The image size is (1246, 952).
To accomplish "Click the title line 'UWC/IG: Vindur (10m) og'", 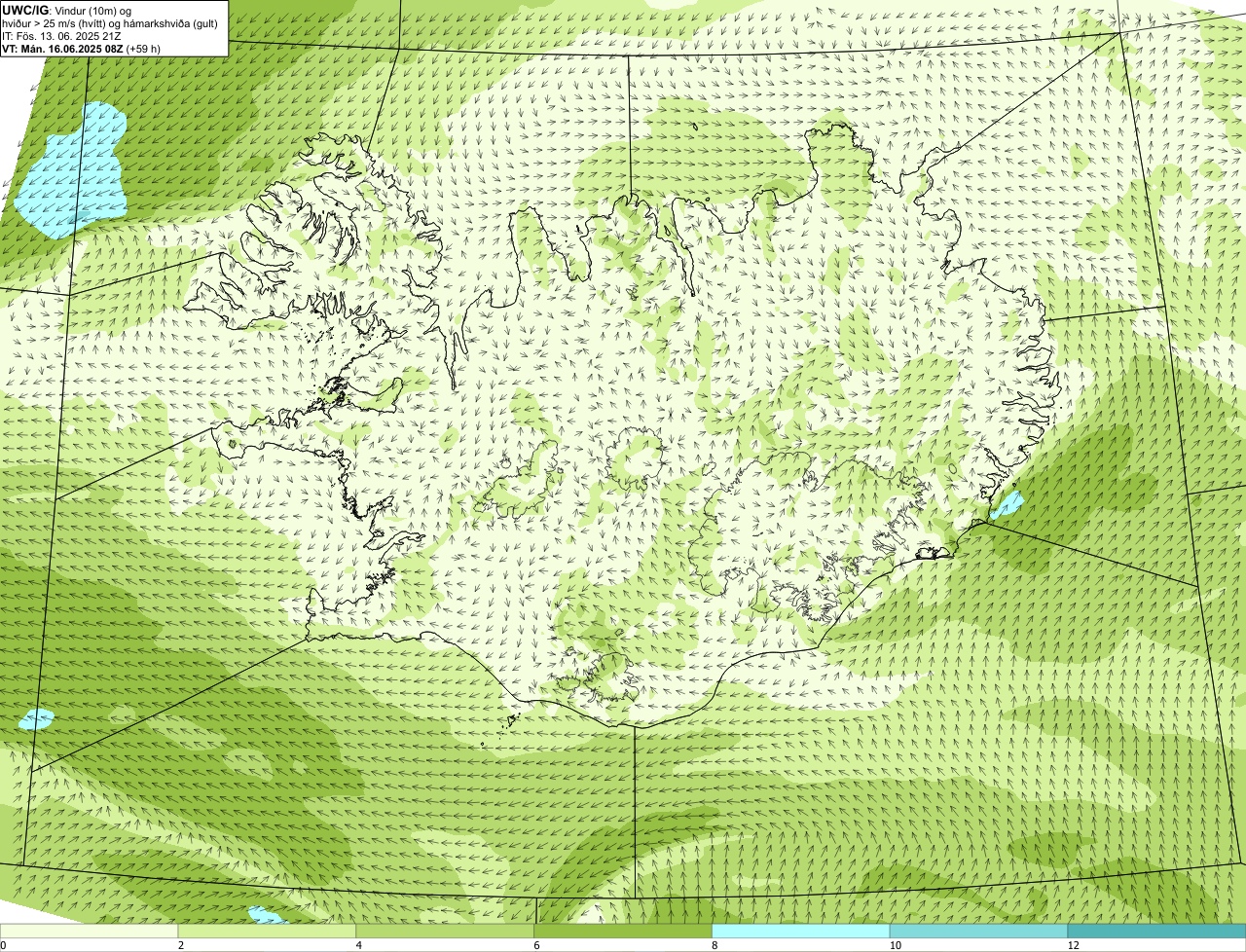I will [x=66, y=10].
